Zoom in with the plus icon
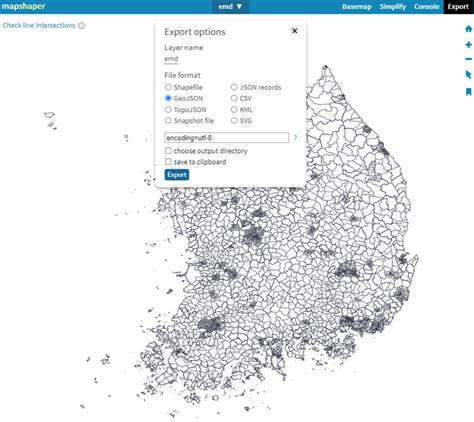The width and height of the screenshot is (474, 422). point(468,45)
